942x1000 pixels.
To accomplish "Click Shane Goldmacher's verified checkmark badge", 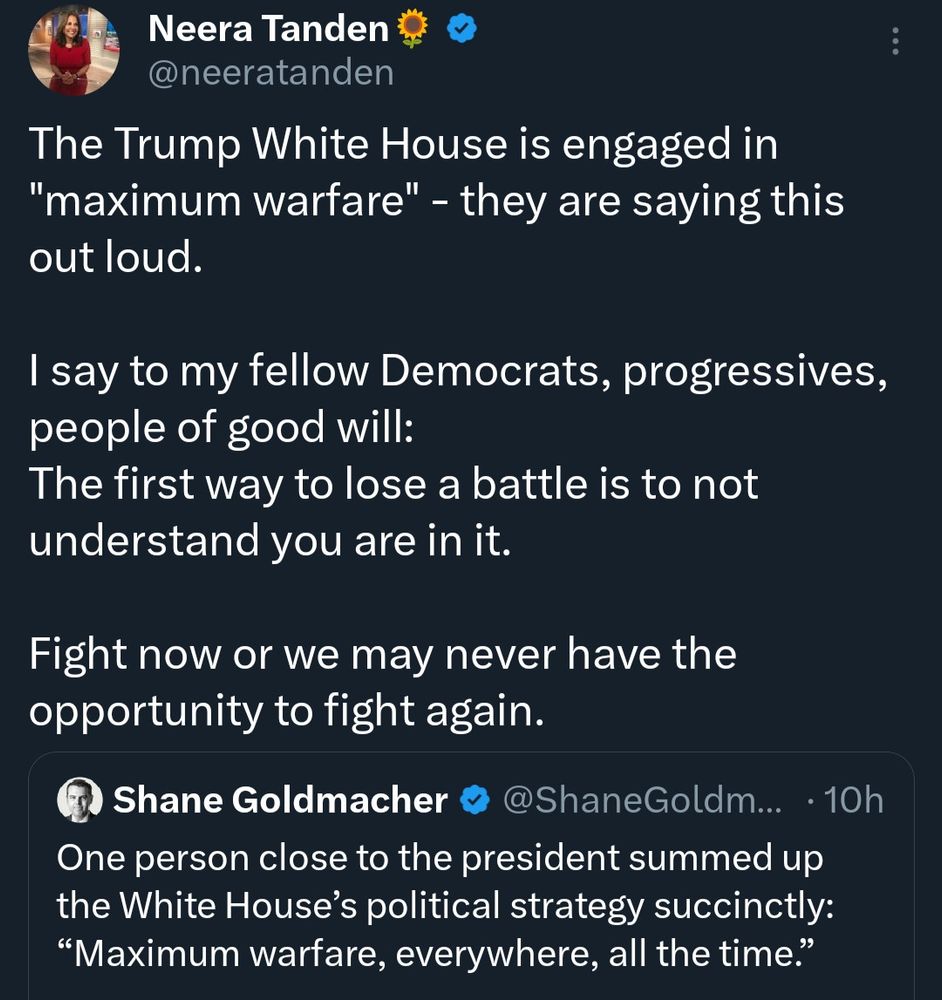I will coord(475,800).
